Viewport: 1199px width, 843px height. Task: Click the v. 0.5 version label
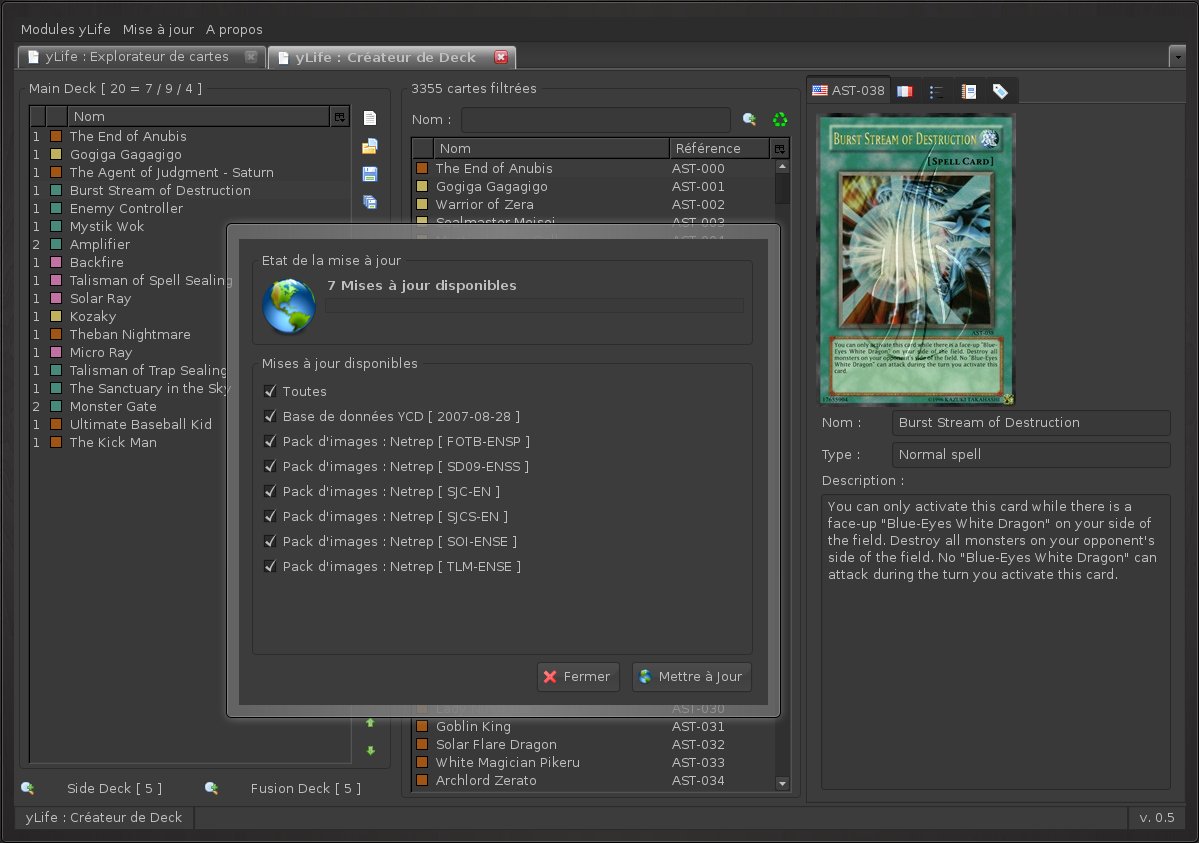[x=1157, y=817]
